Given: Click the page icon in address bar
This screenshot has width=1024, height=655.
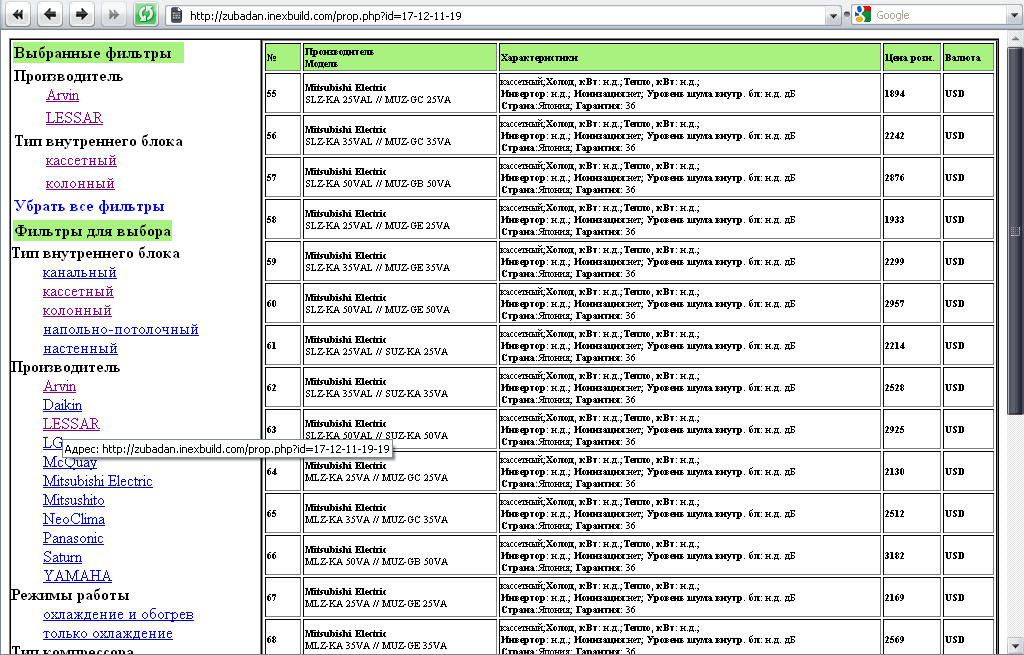Looking at the screenshot, I should [x=176, y=15].
